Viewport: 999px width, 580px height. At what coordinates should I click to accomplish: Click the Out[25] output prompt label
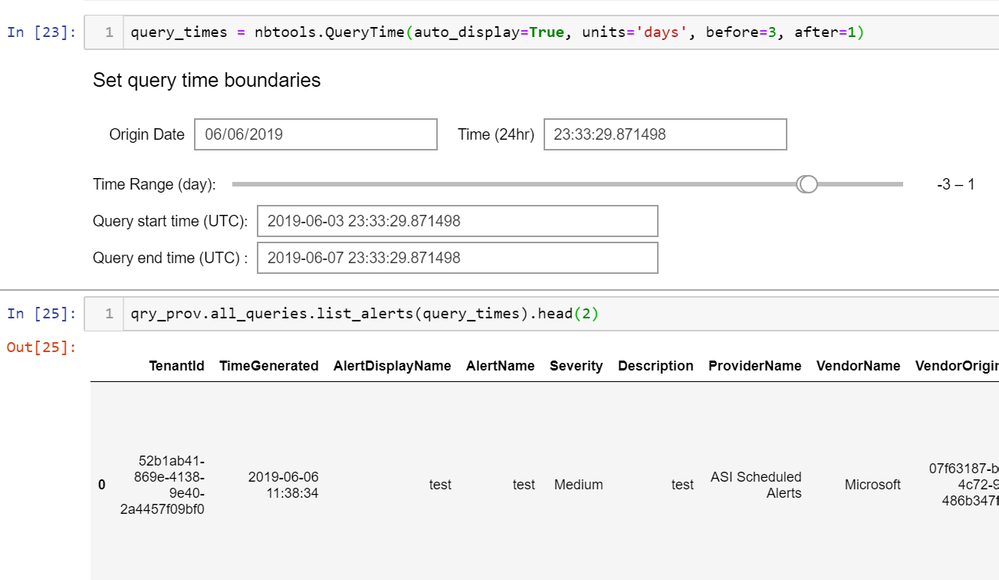coord(41,347)
